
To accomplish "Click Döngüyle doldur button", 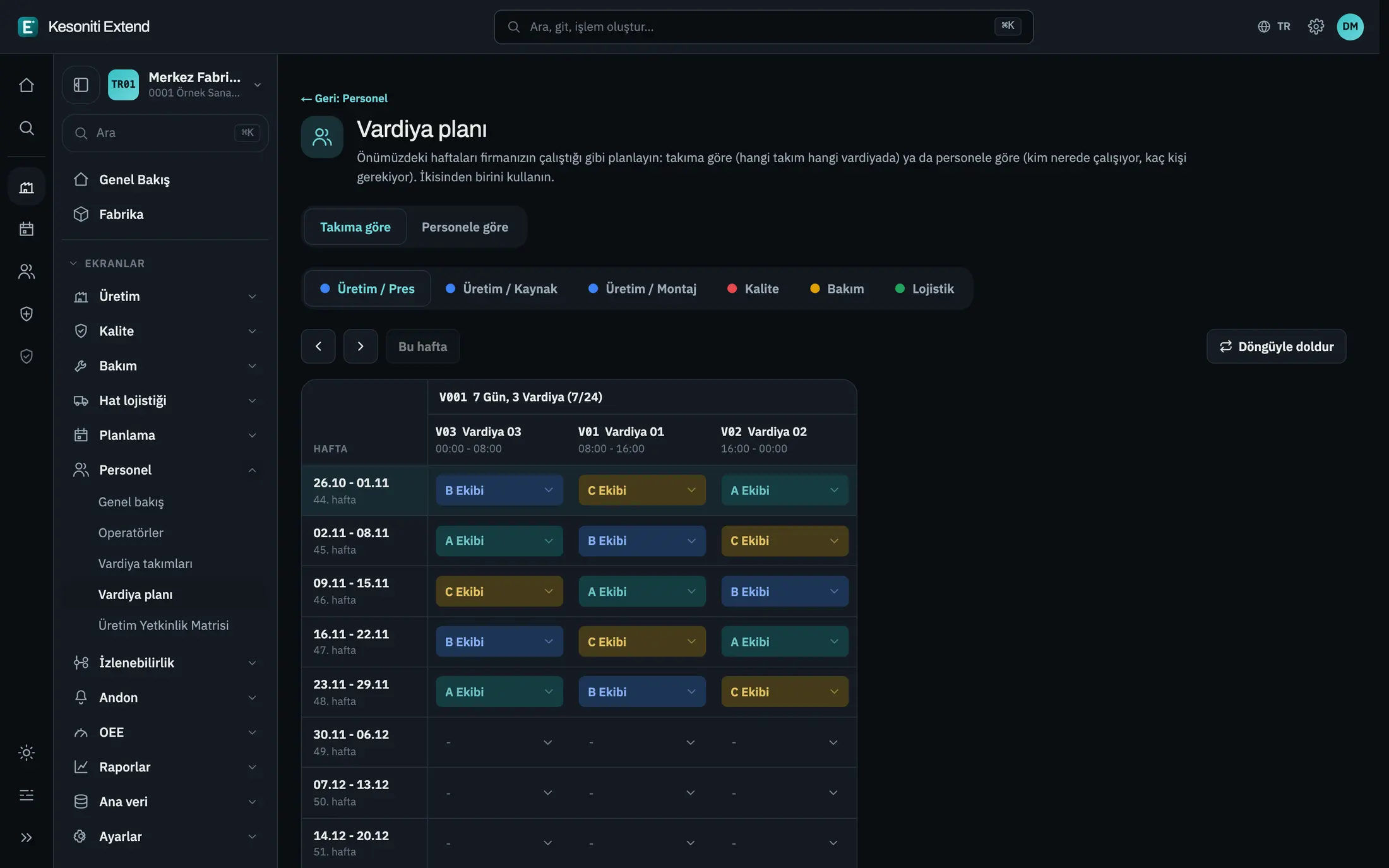I will point(1276,346).
